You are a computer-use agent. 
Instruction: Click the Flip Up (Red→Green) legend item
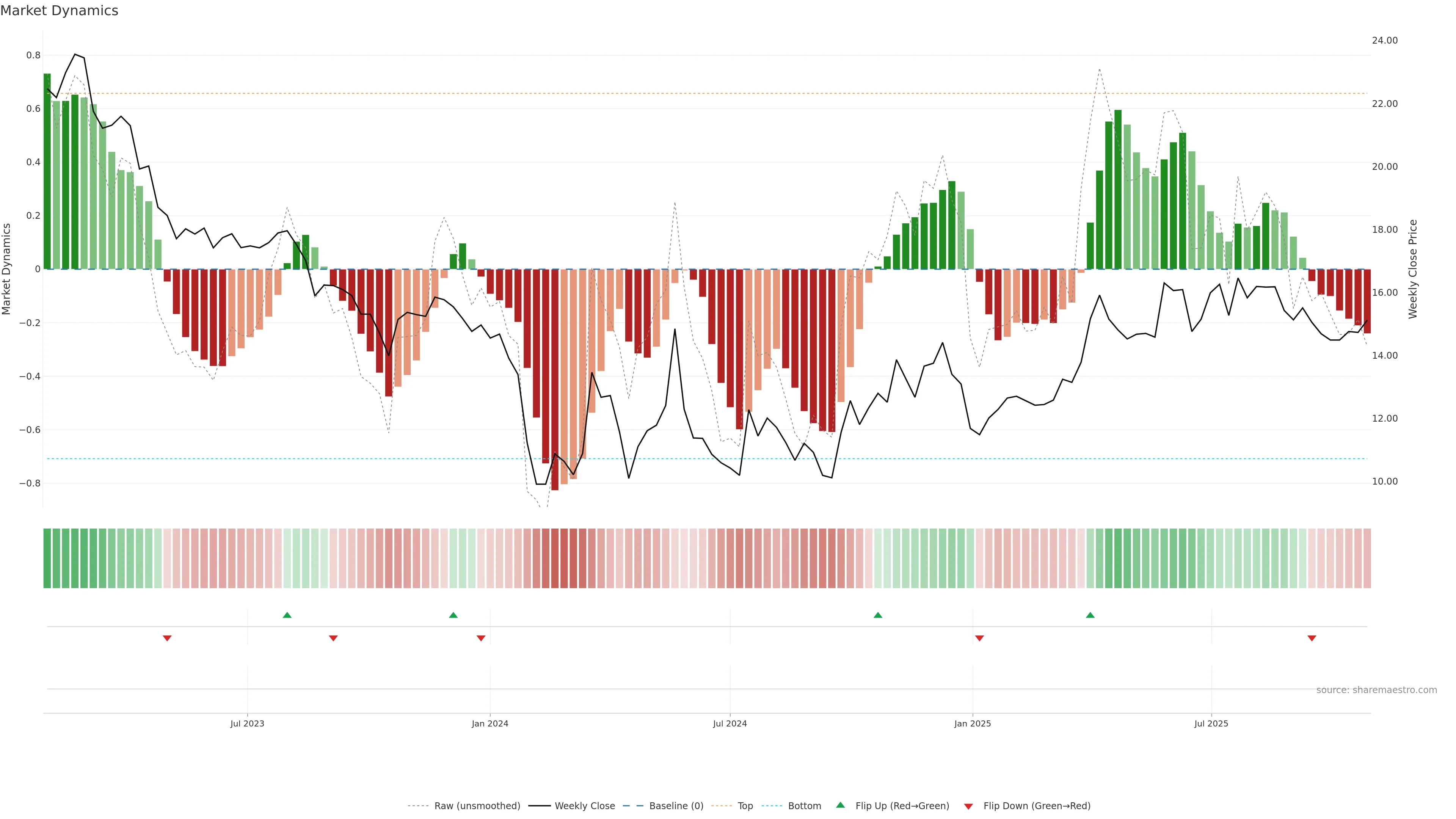[x=902, y=806]
